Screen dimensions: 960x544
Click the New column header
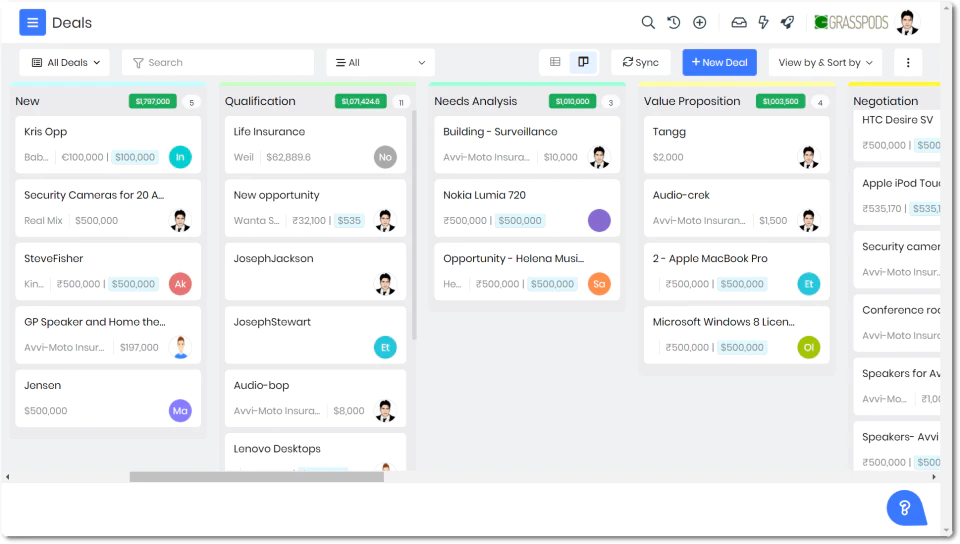(28, 101)
